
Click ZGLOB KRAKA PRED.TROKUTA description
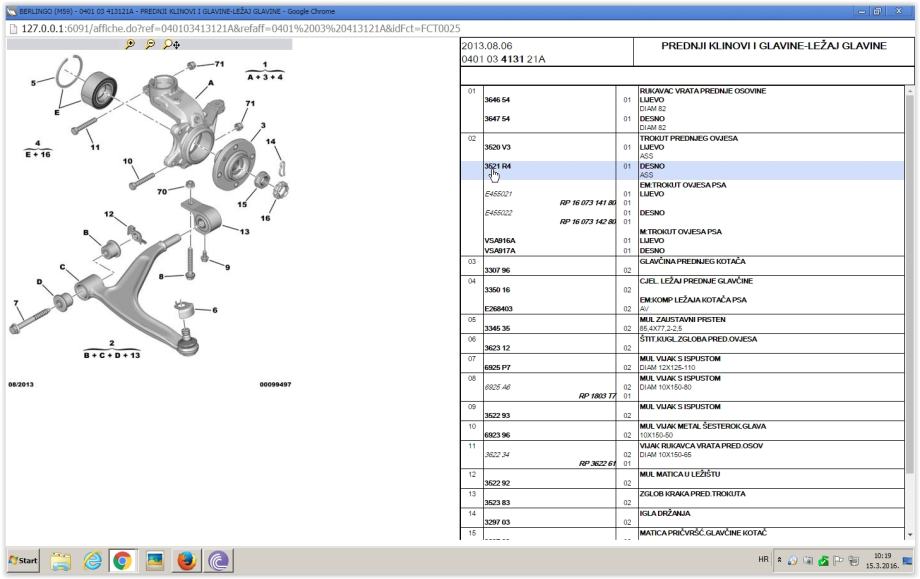tap(692, 494)
